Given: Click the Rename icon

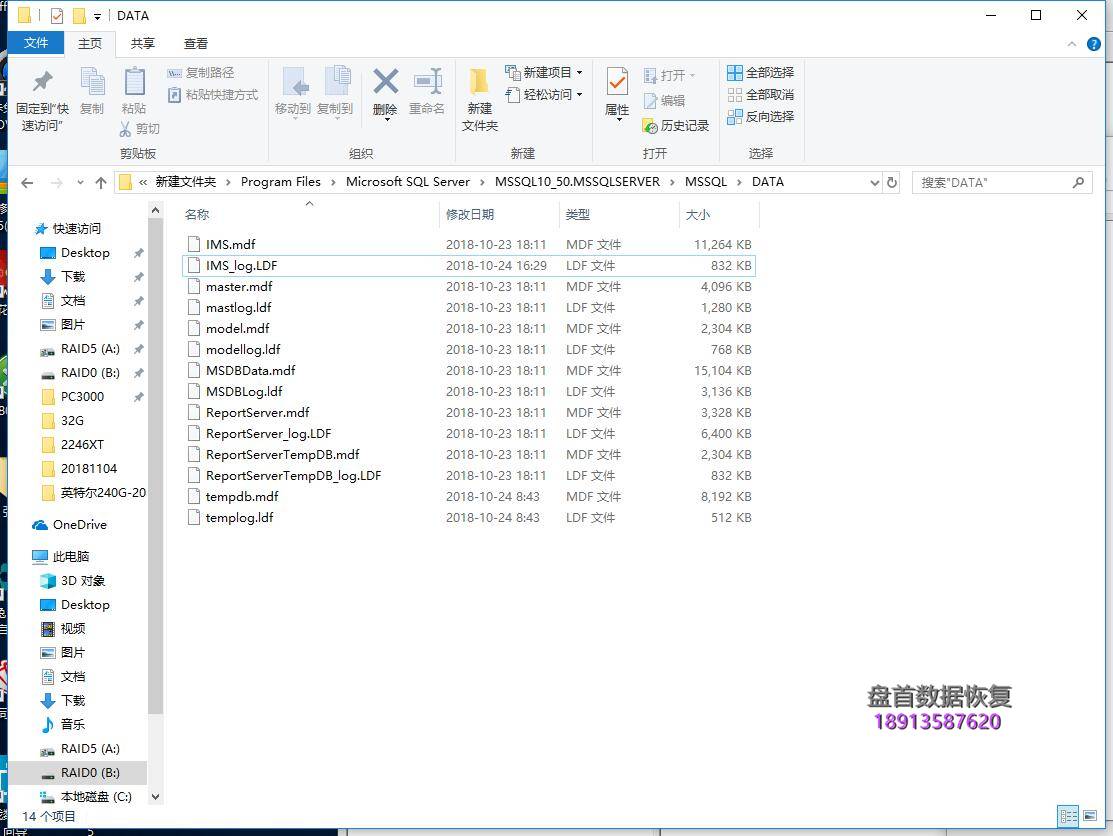Looking at the screenshot, I should 427,82.
